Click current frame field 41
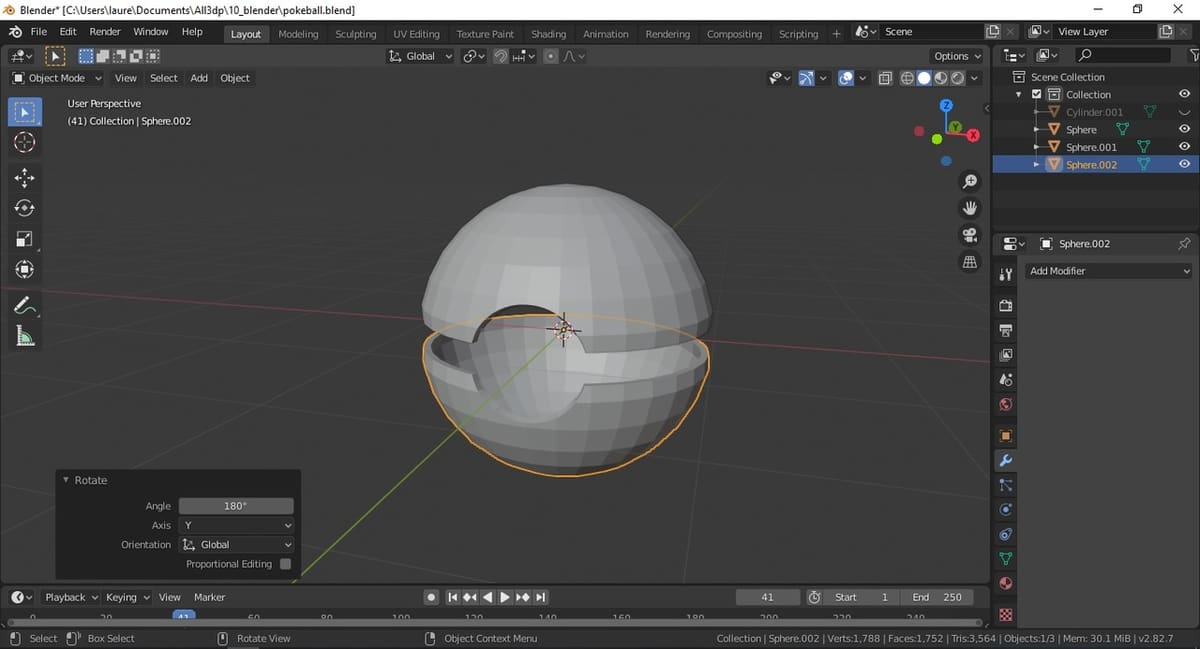This screenshot has height=649, width=1200. pyautogui.click(x=768, y=597)
